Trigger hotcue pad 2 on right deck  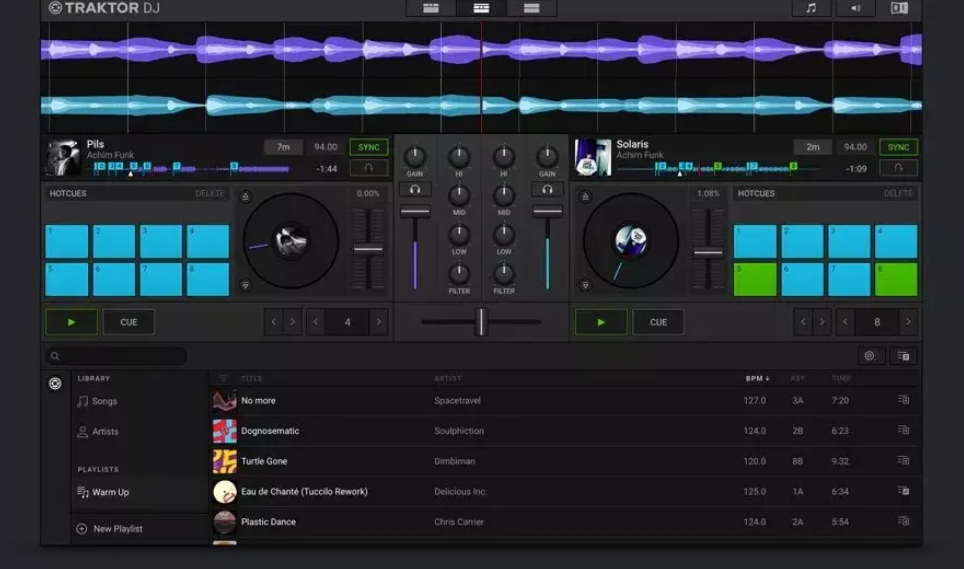pos(802,241)
